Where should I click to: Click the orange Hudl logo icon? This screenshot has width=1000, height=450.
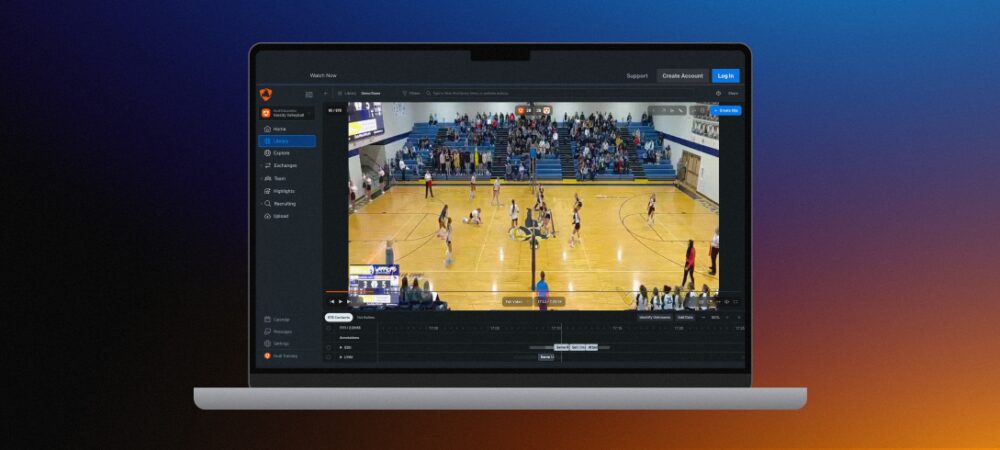(x=266, y=94)
